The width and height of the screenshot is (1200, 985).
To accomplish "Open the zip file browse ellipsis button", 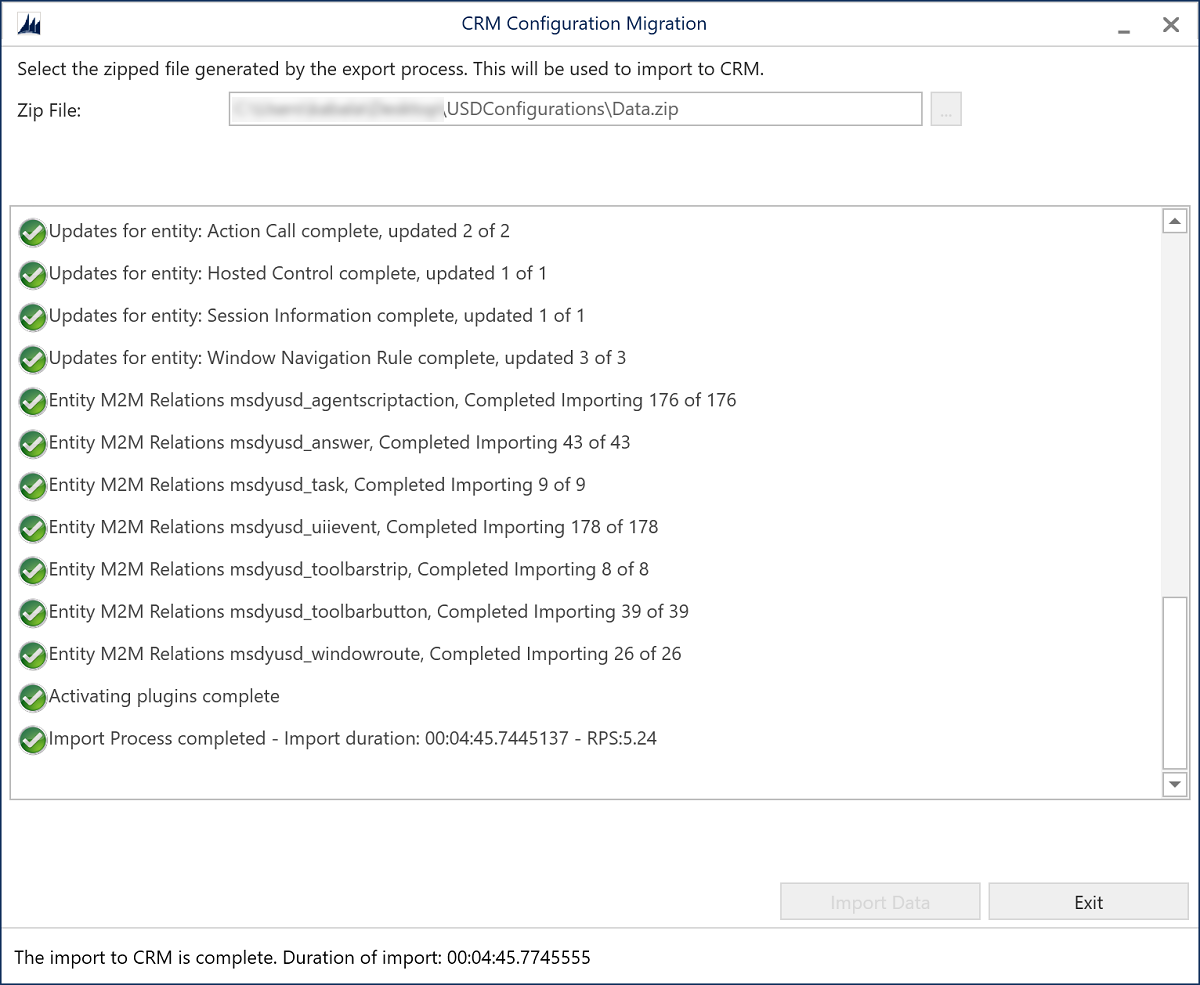I will [946, 110].
